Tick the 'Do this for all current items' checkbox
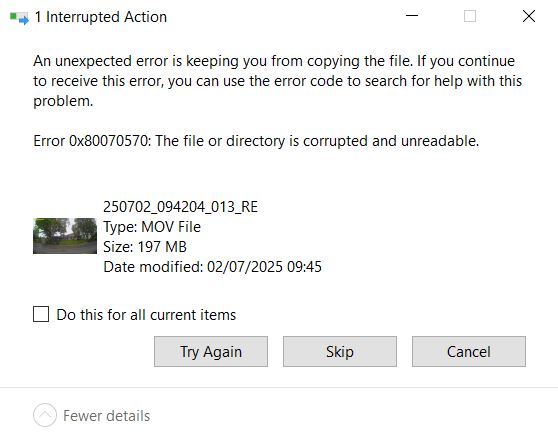558x436 pixels. pos(41,314)
